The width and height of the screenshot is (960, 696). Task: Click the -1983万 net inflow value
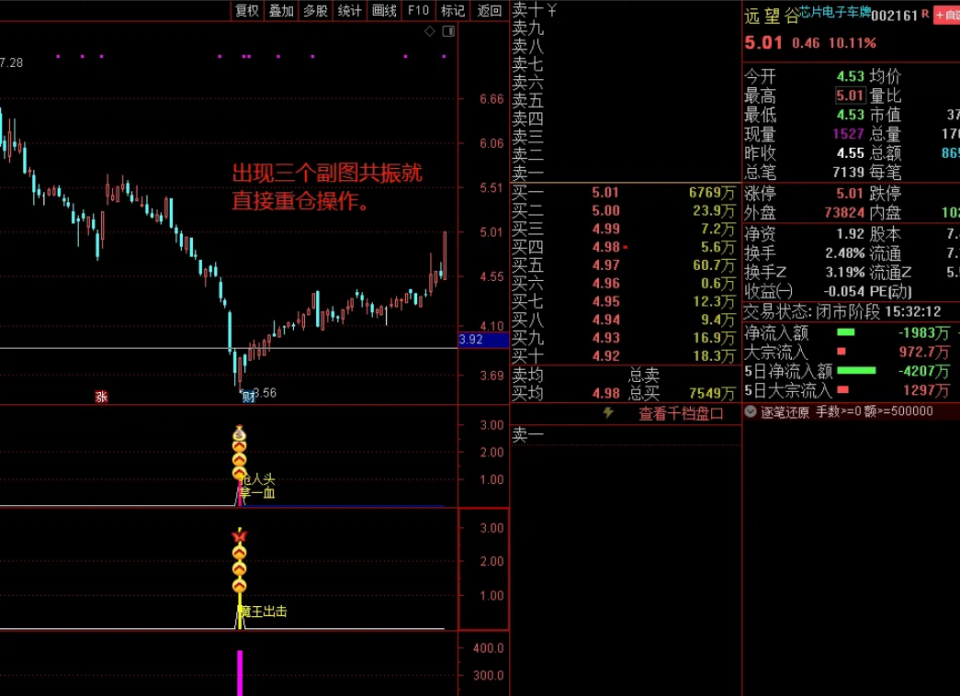click(924, 333)
